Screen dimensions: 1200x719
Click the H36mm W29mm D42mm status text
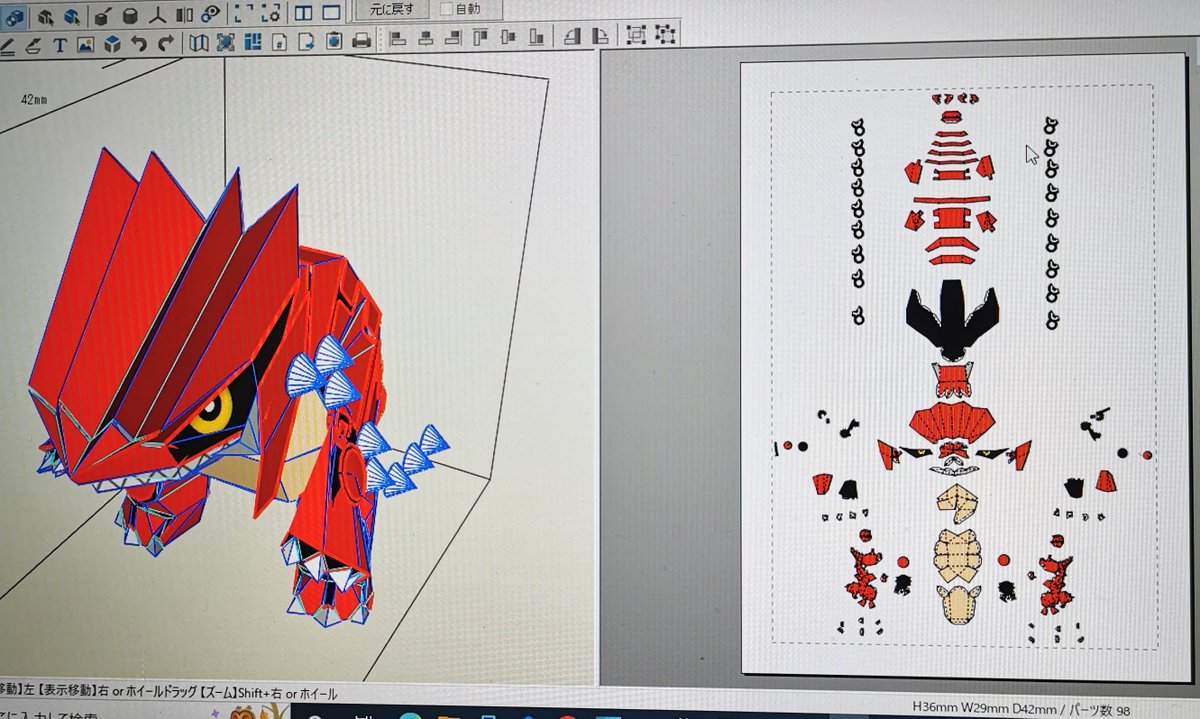(x=987, y=710)
